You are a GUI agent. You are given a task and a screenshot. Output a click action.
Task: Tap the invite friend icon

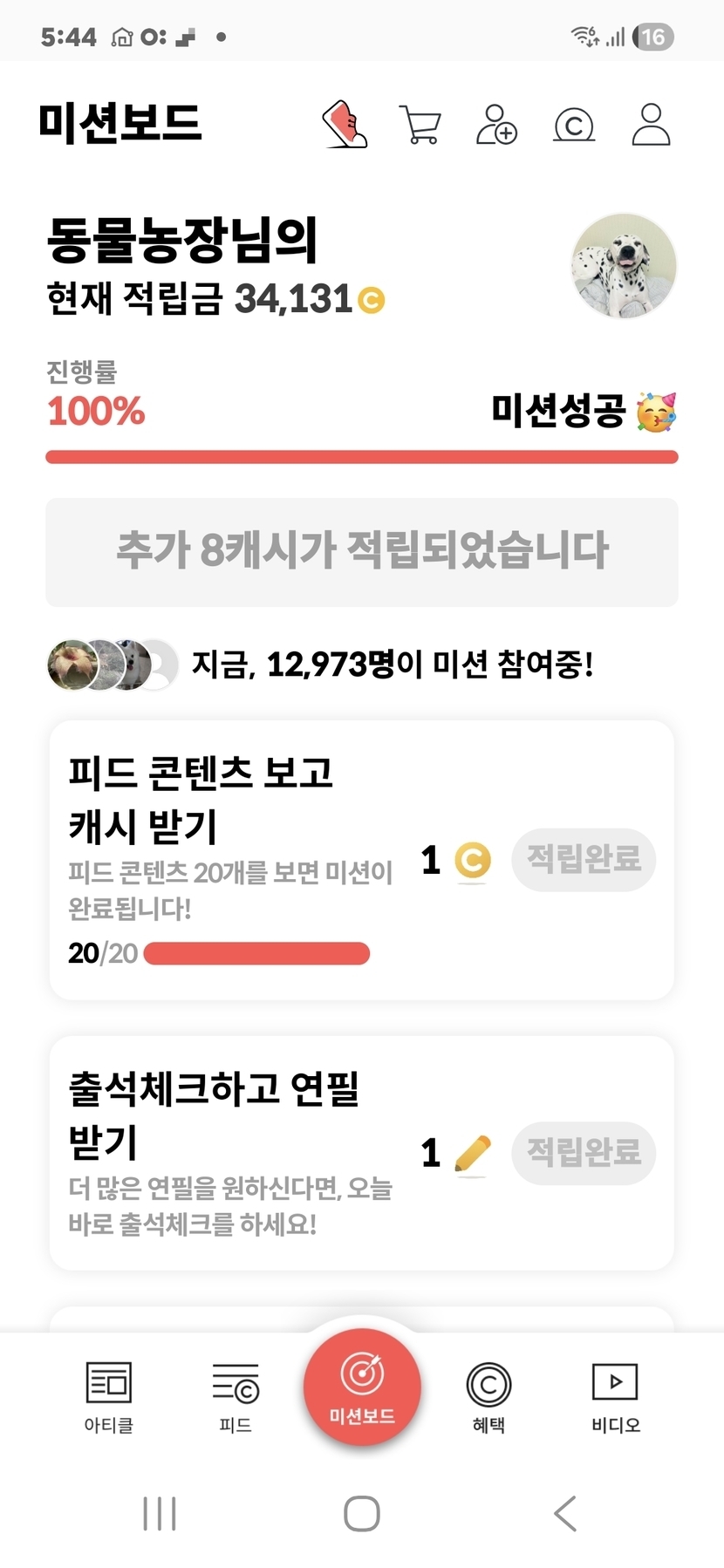(x=496, y=125)
